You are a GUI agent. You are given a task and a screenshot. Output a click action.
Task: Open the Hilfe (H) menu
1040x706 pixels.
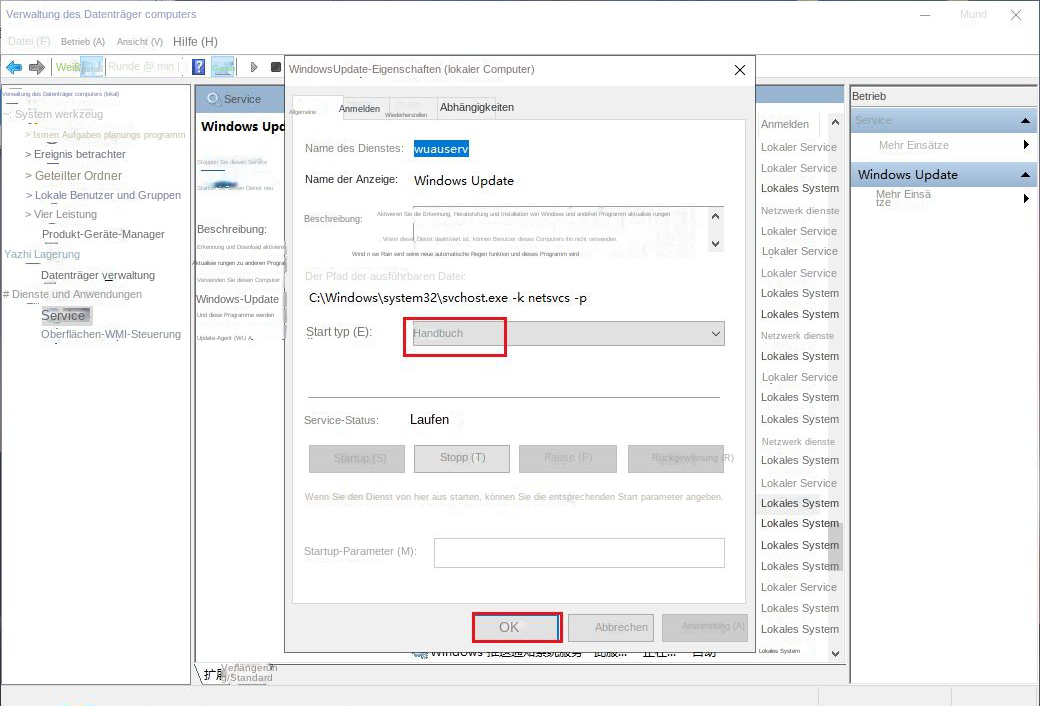click(x=195, y=42)
